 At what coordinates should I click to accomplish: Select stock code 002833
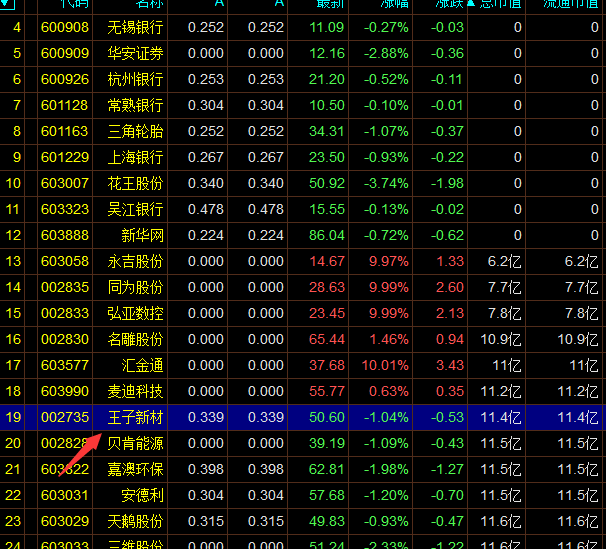65,313
